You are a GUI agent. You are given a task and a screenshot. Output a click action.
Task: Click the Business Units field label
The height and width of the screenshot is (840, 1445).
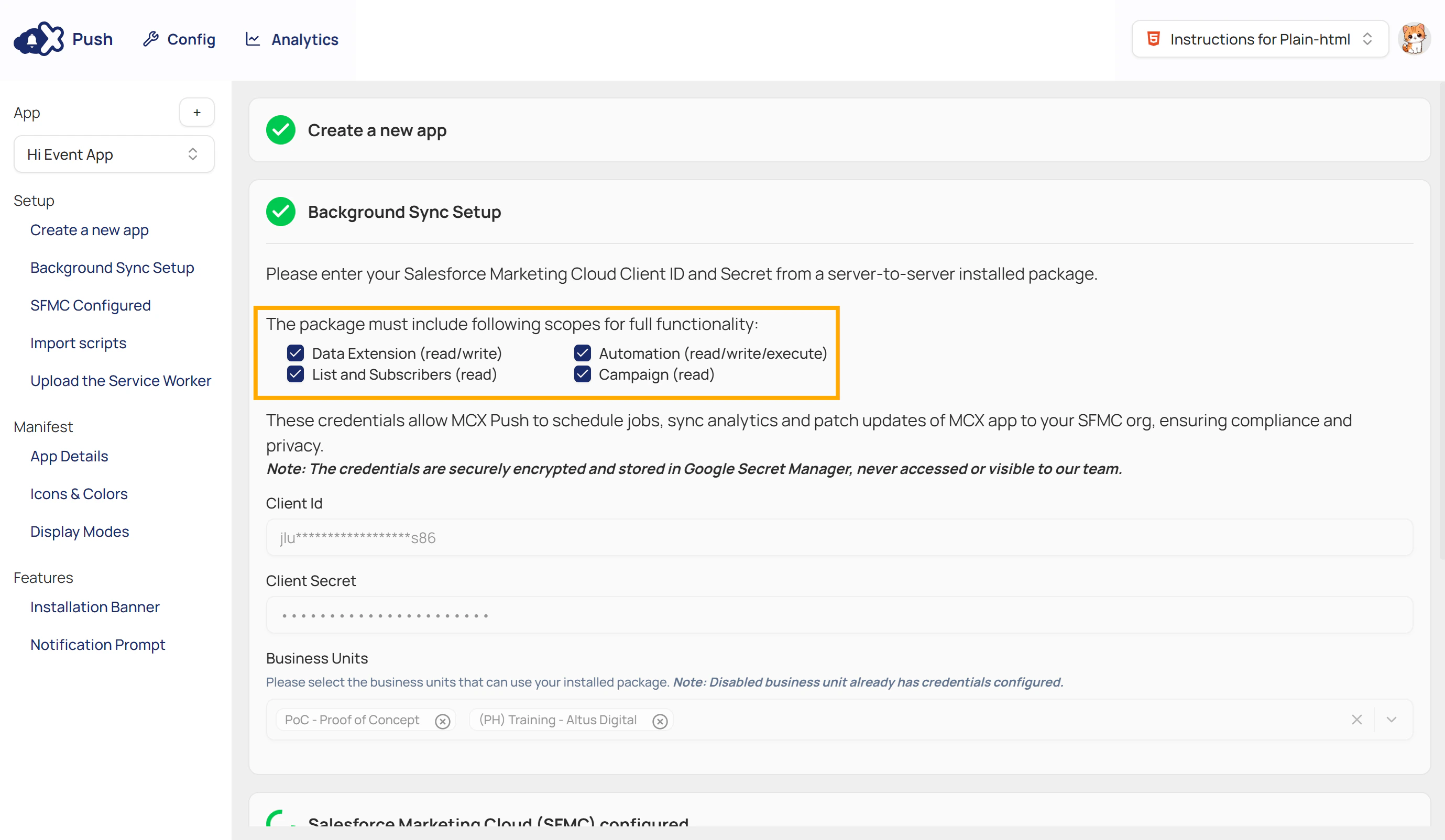[317, 658]
